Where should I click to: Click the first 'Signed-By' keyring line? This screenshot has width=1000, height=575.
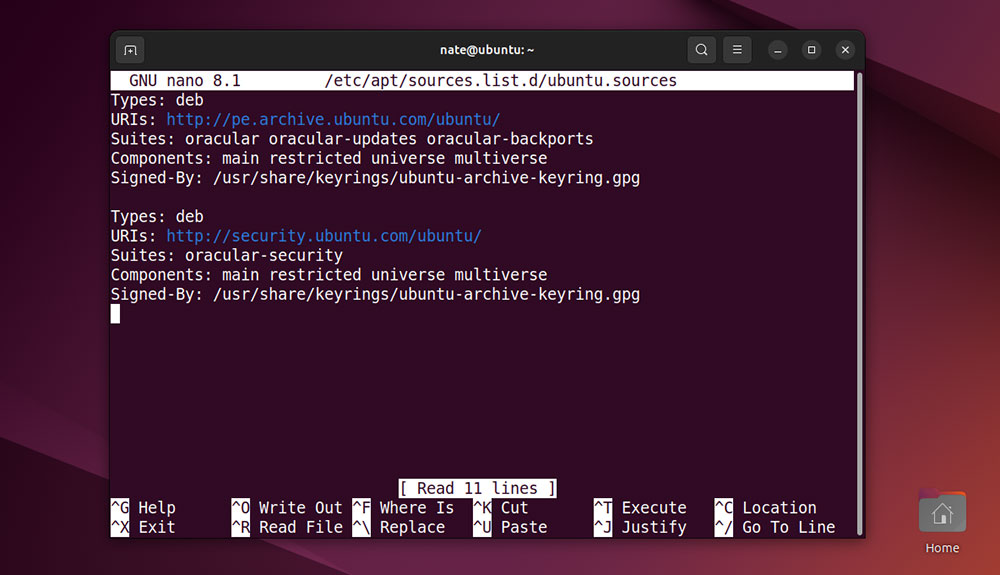coord(375,178)
